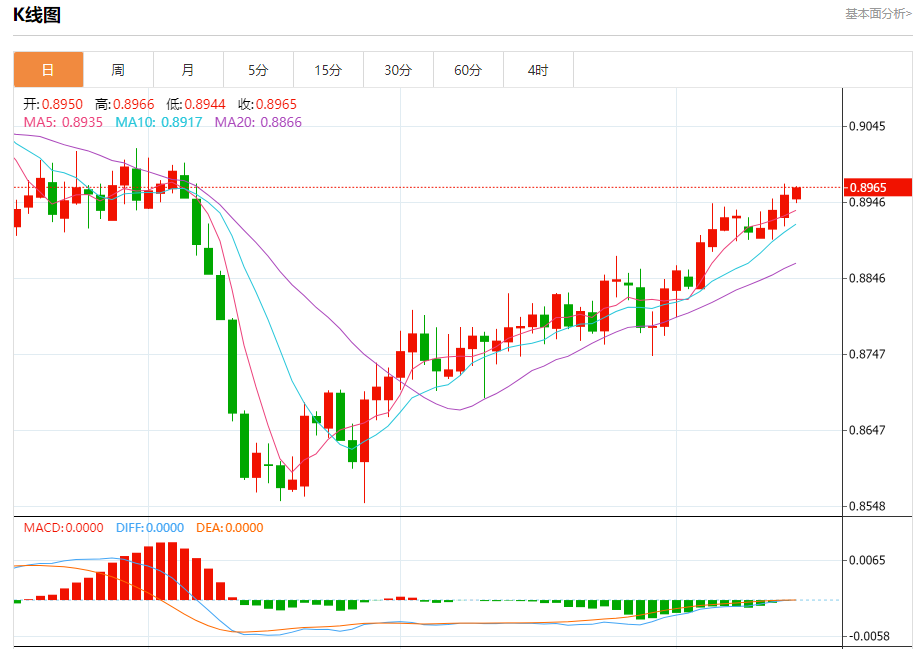Viewport: 922px width, 649px height.
Task: Click the 0.8946 price axis label
Action: click(867, 202)
